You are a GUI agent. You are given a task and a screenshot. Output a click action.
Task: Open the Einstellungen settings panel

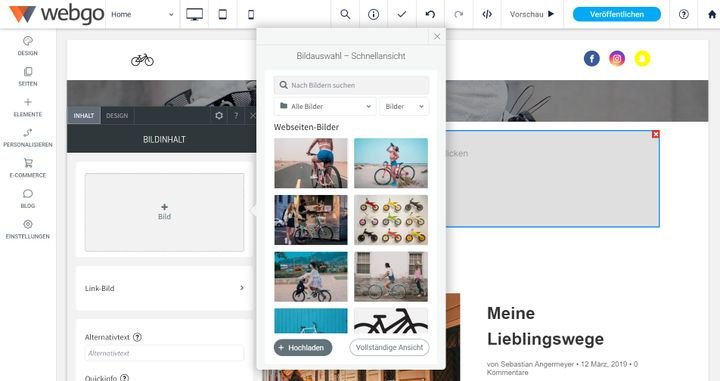(28, 230)
